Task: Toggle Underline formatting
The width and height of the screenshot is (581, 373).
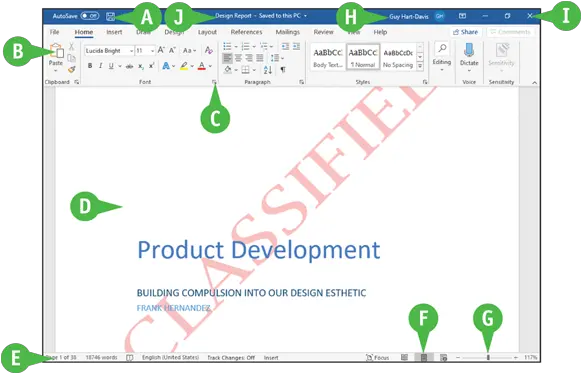Action: (x=111, y=66)
